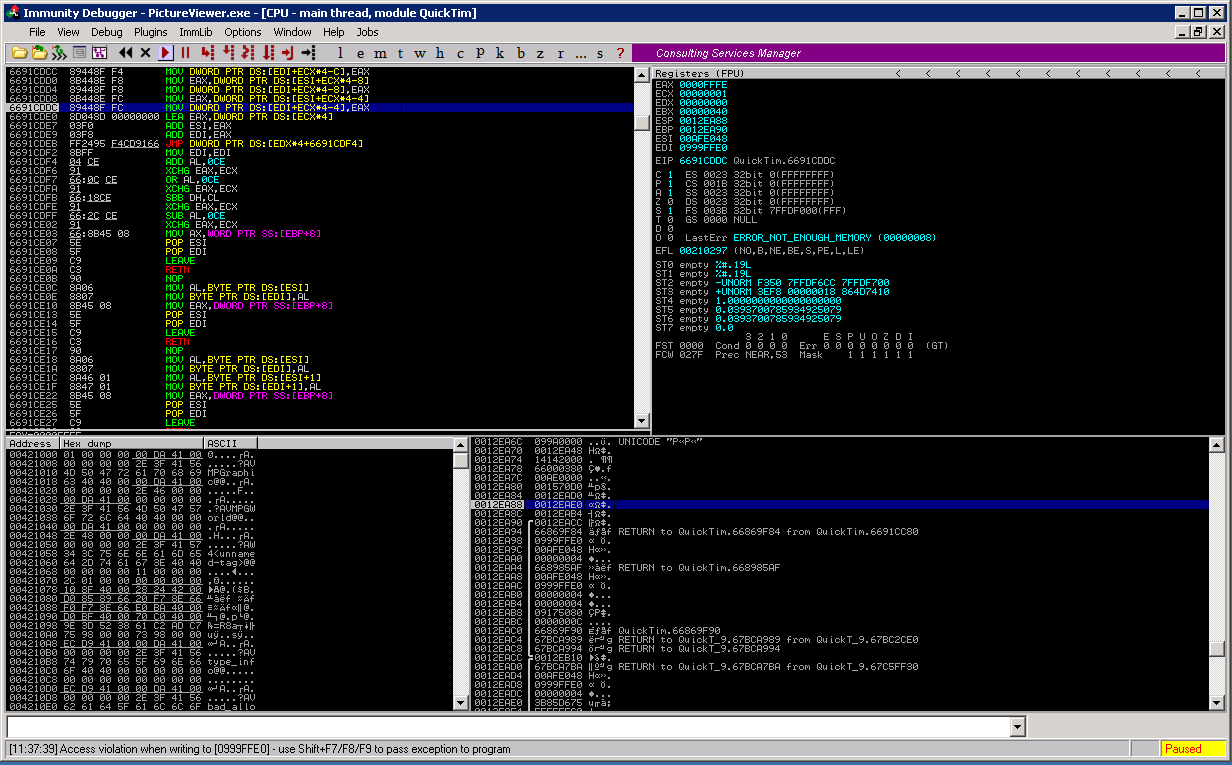Close the program with X toolbar icon

(145, 52)
